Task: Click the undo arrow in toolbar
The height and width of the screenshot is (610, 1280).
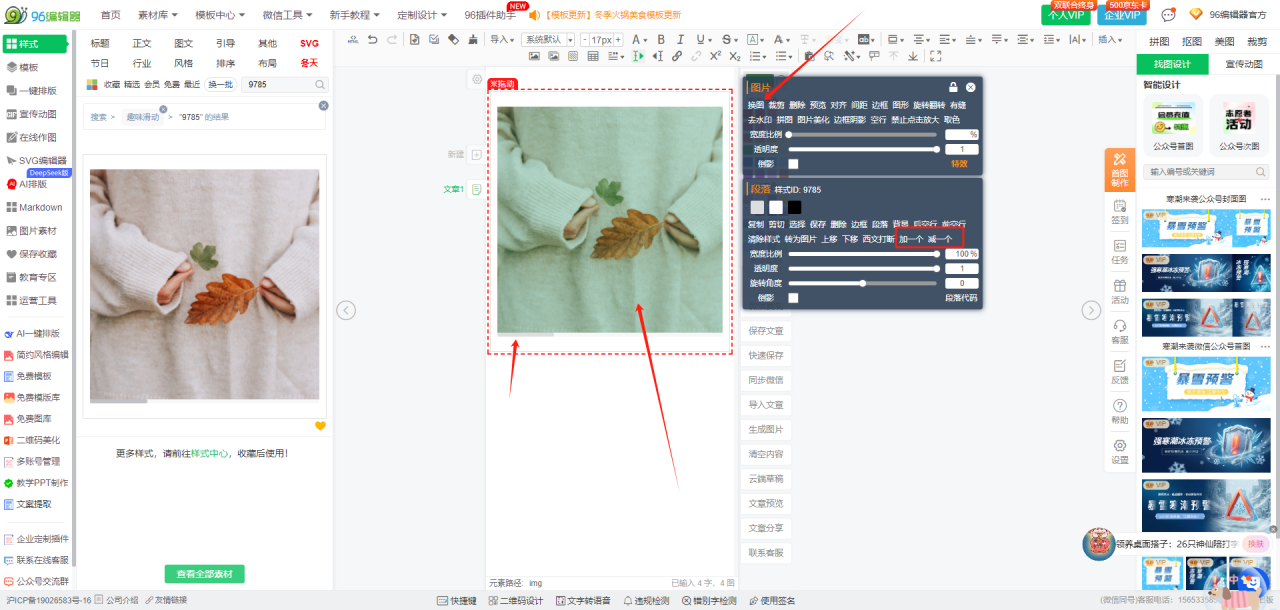Action: (372, 39)
